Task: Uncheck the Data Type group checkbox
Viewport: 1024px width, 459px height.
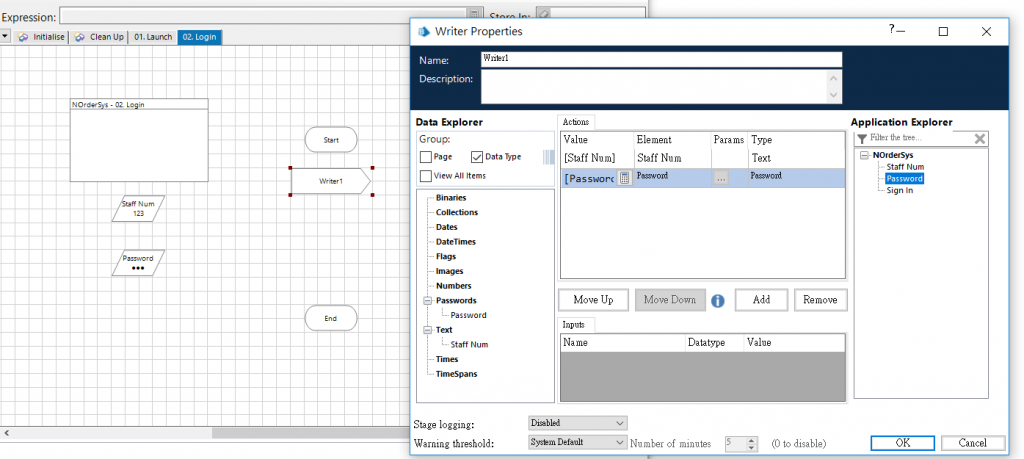Action: 477,157
